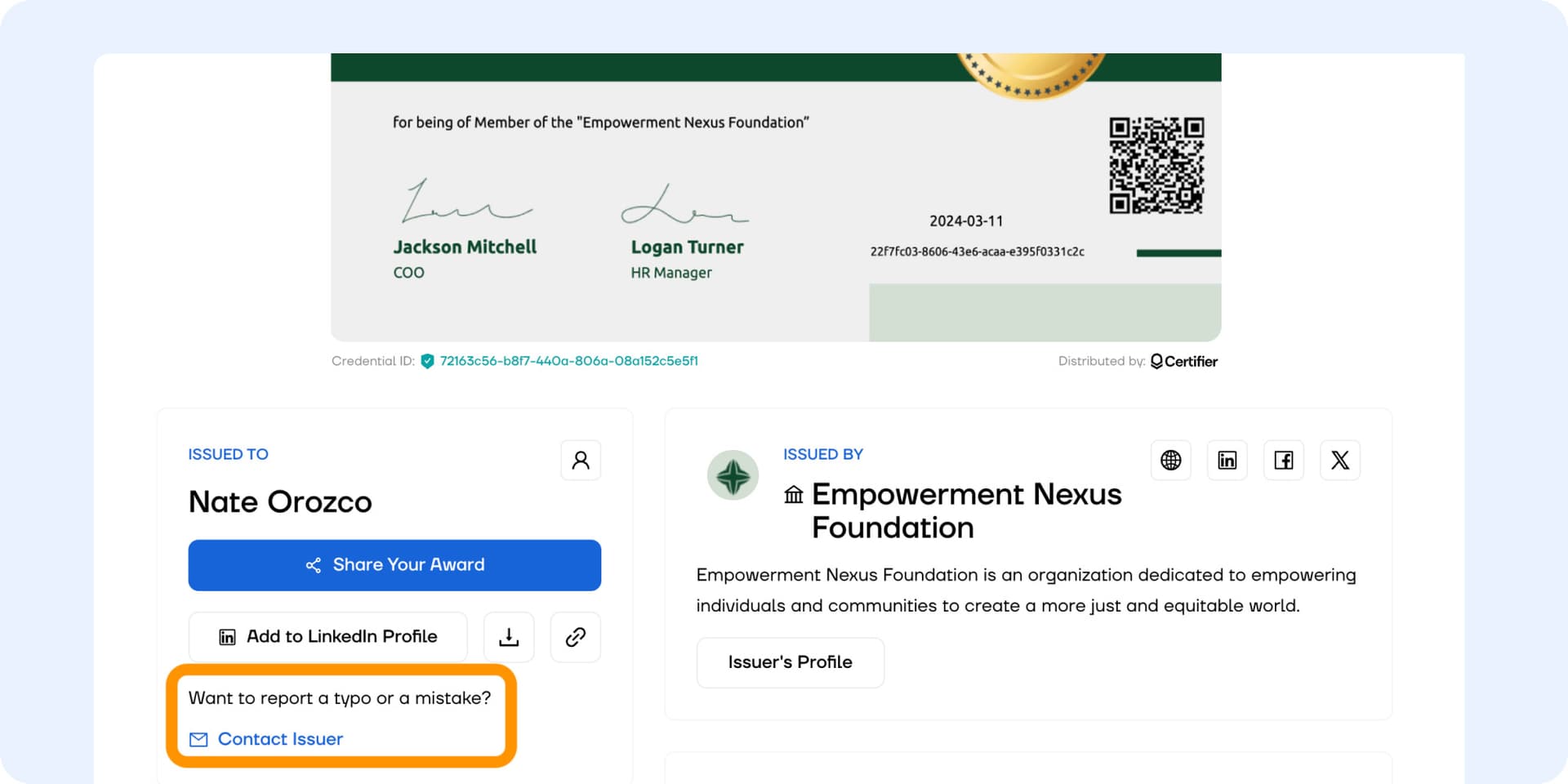Click the round green issuer logo
Screen dimensions: 1568x784
click(x=733, y=475)
